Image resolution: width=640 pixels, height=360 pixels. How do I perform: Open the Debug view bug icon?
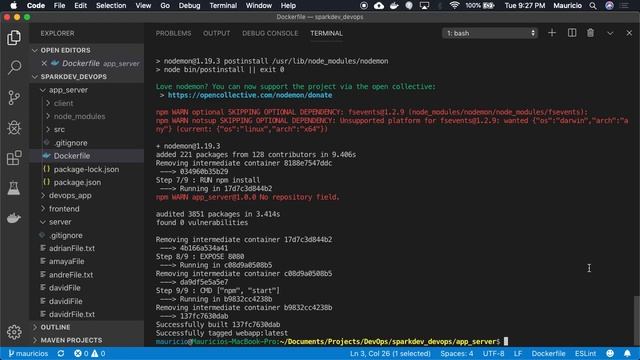click(x=14, y=128)
